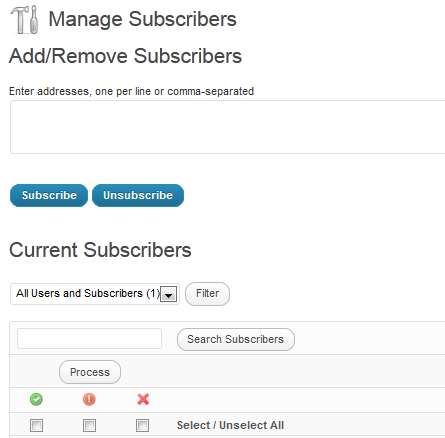
Task: Click the Search Subscribers button
Action: click(x=236, y=339)
